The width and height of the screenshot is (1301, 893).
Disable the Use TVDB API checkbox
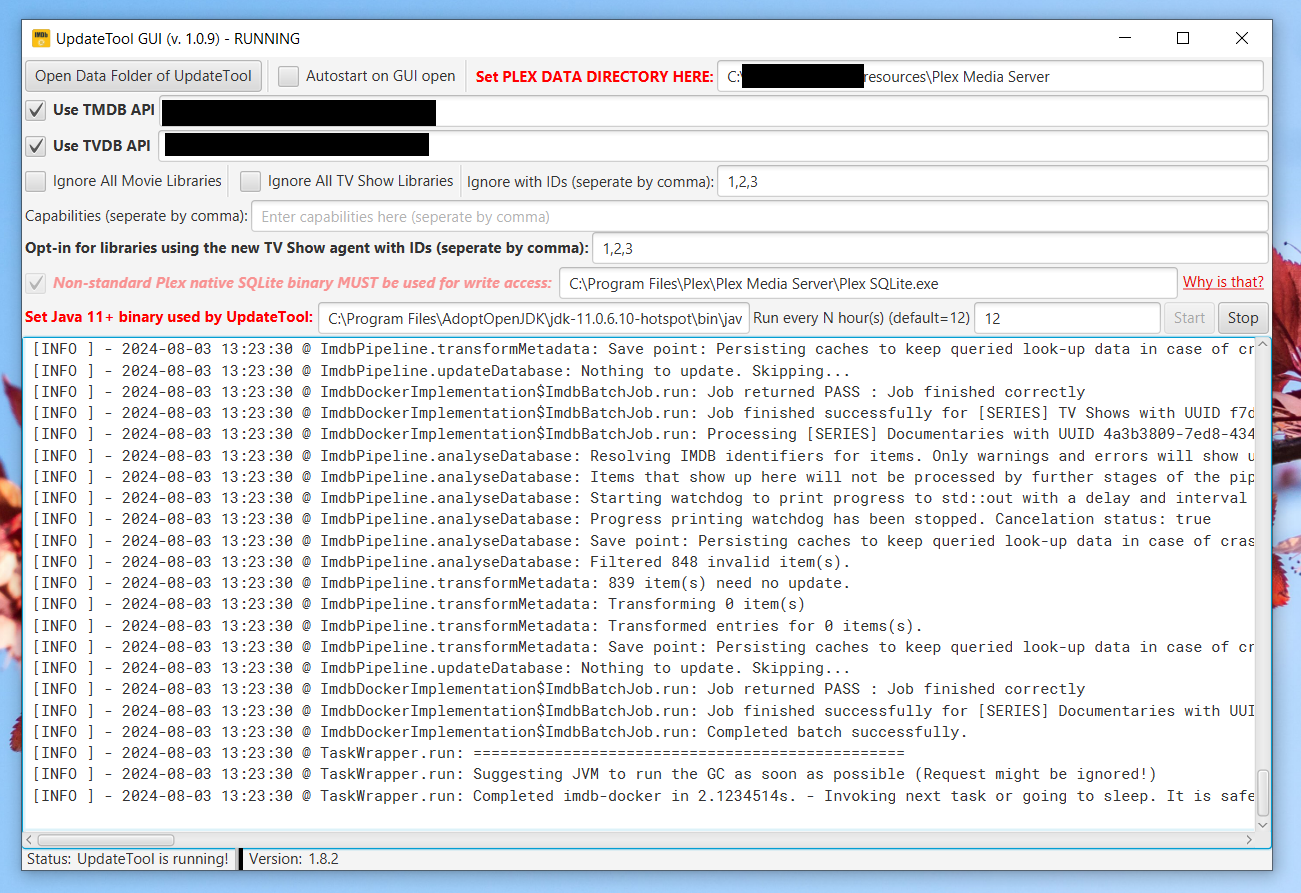[36, 146]
